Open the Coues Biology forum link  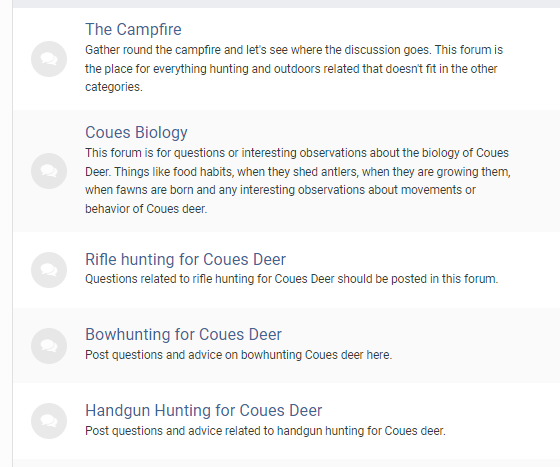tap(136, 132)
